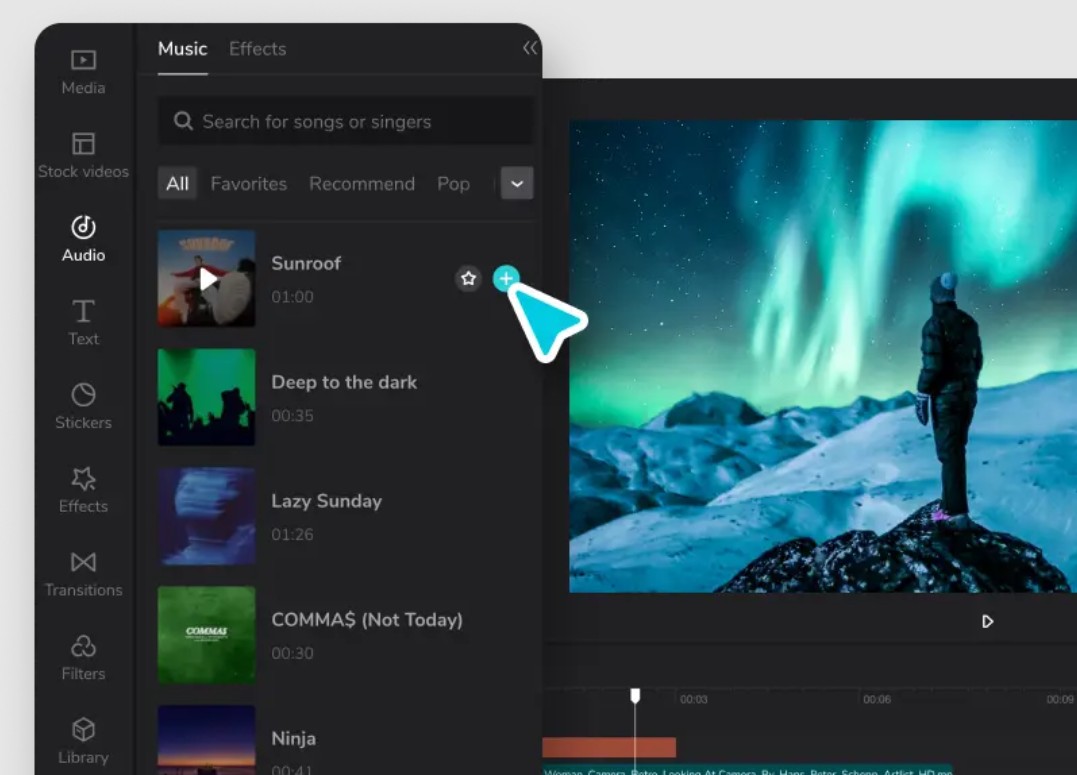Collapse the audio panel with double chevron
Screen dimensions: 1077x775
point(529,48)
